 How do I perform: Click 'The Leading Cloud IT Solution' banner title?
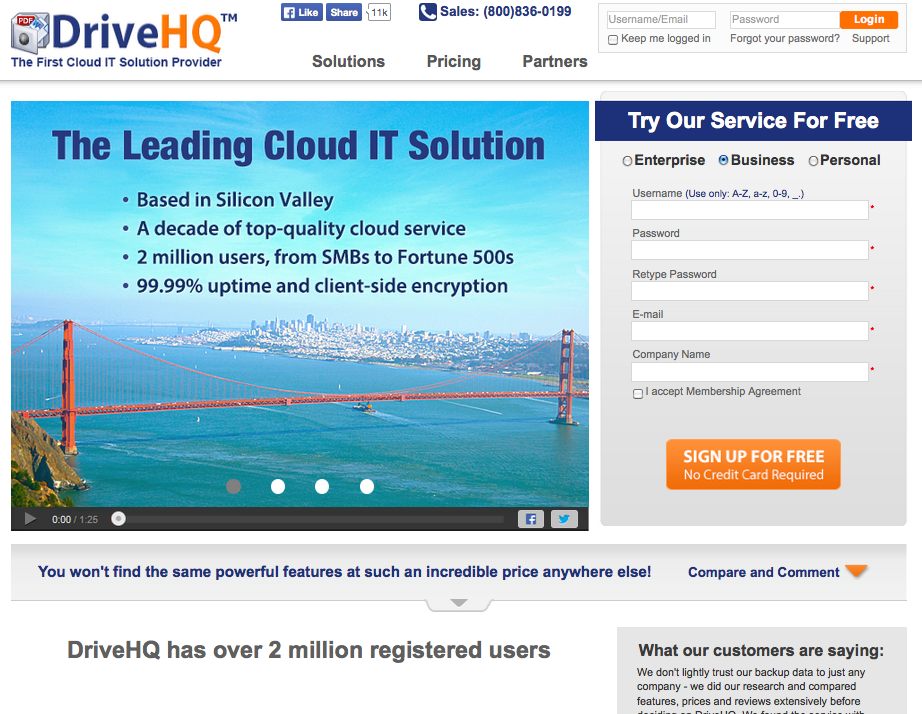(x=298, y=145)
